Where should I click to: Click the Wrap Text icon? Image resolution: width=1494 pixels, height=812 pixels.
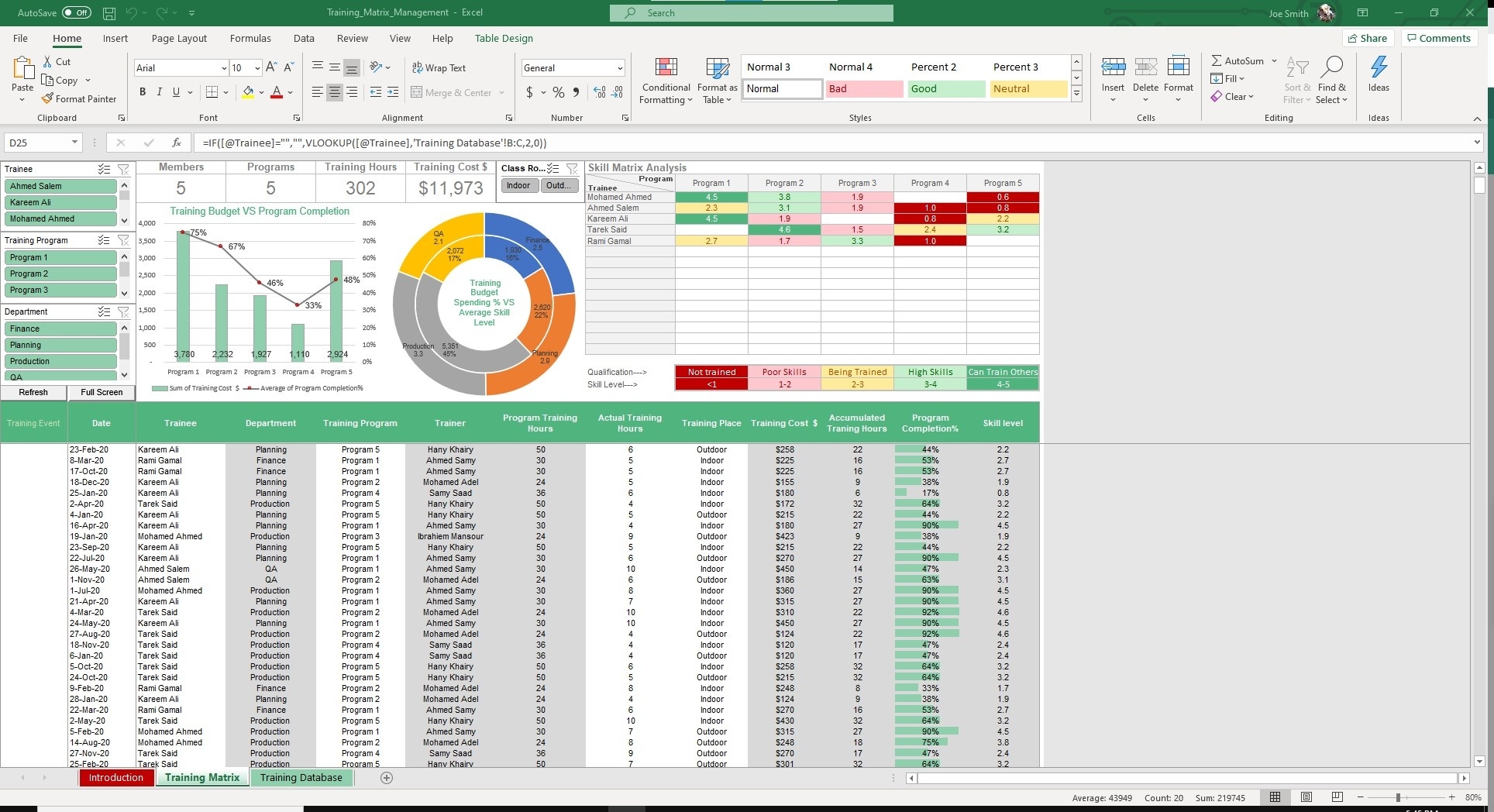point(418,67)
